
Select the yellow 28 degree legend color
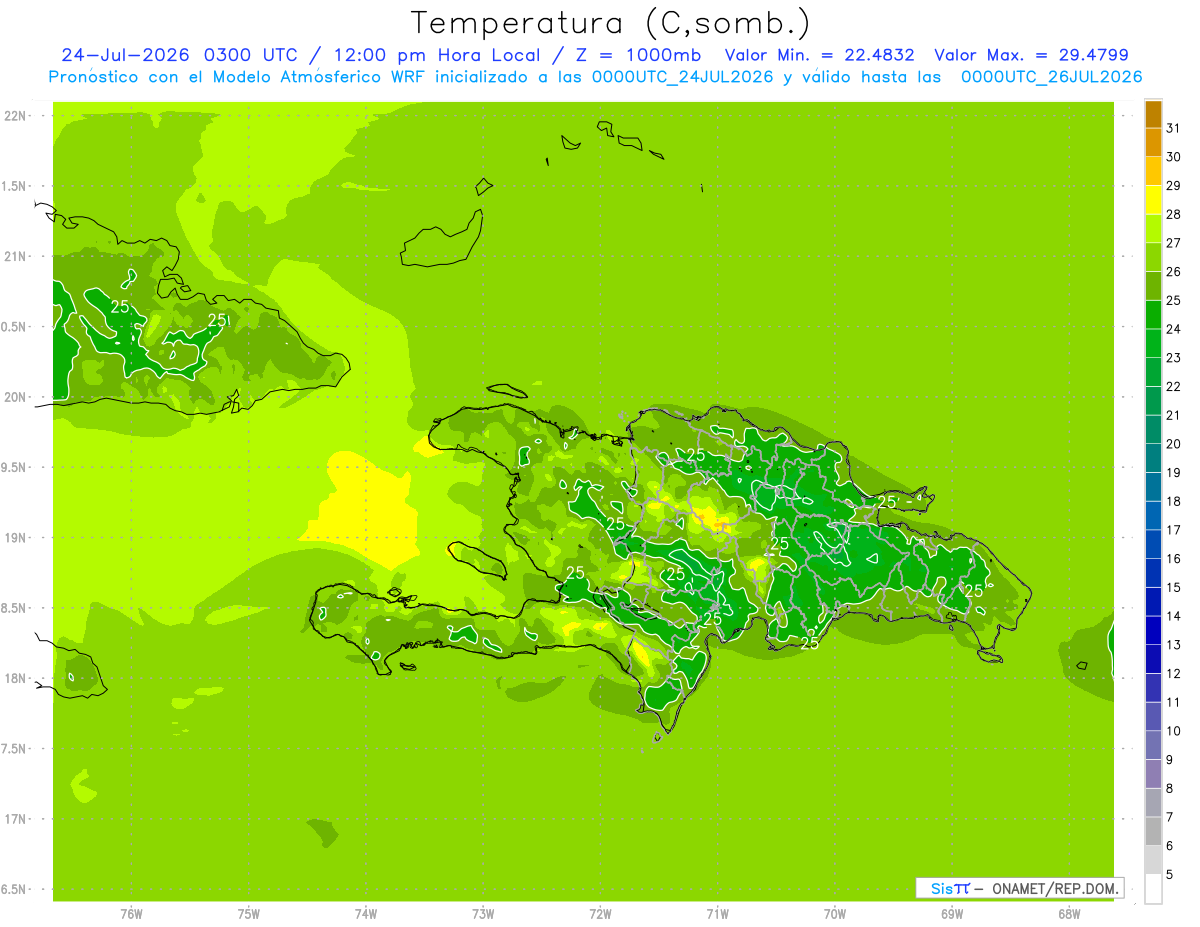(x=1153, y=200)
